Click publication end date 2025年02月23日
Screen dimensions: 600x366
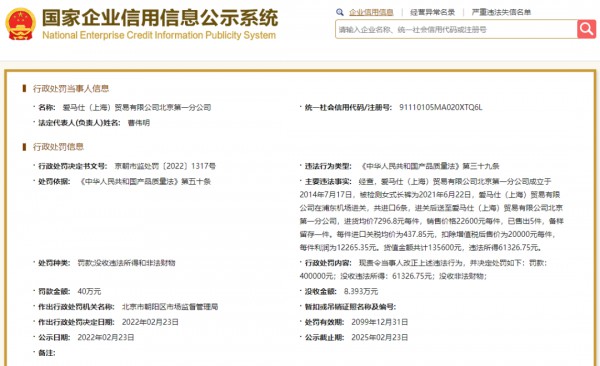tap(380, 337)
